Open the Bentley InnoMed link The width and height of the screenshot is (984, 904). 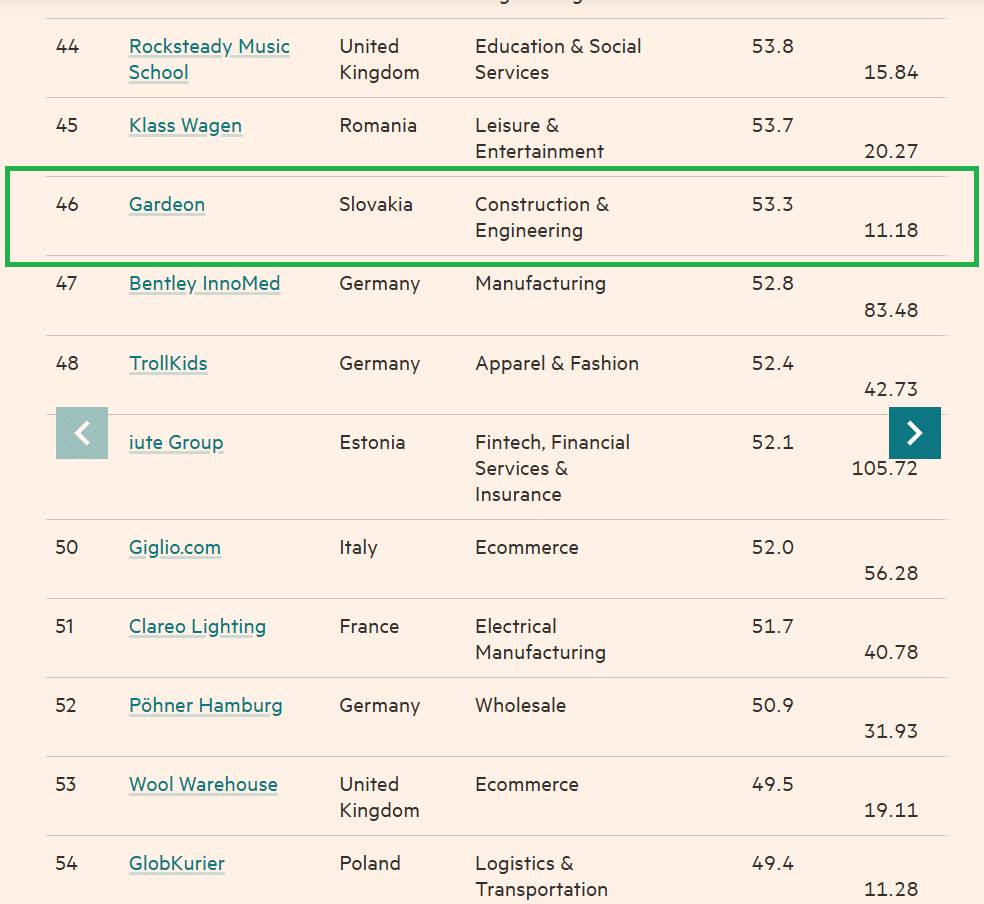[204, 283]
